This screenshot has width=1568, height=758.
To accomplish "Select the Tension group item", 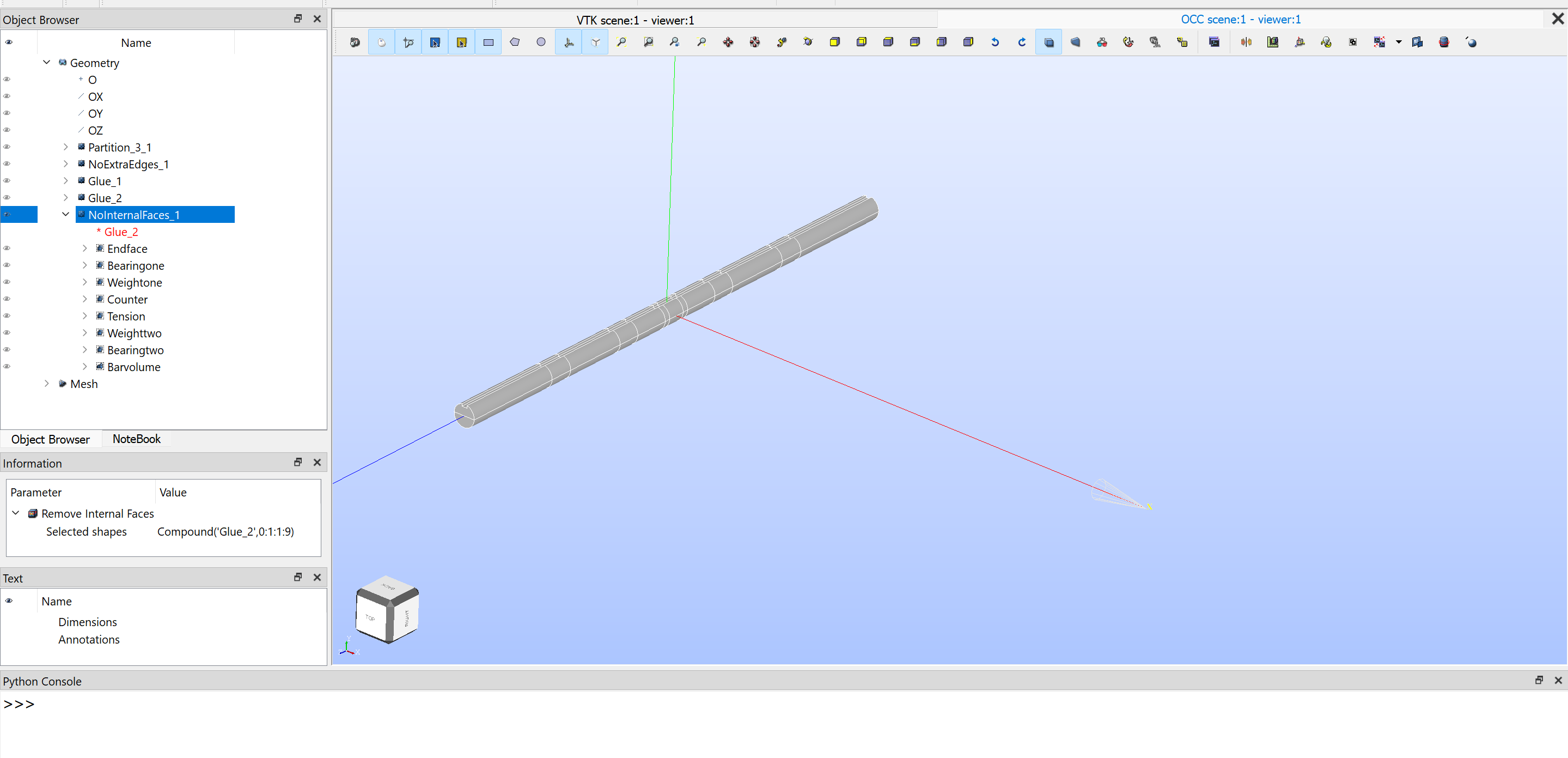I will tap(126, 316).
